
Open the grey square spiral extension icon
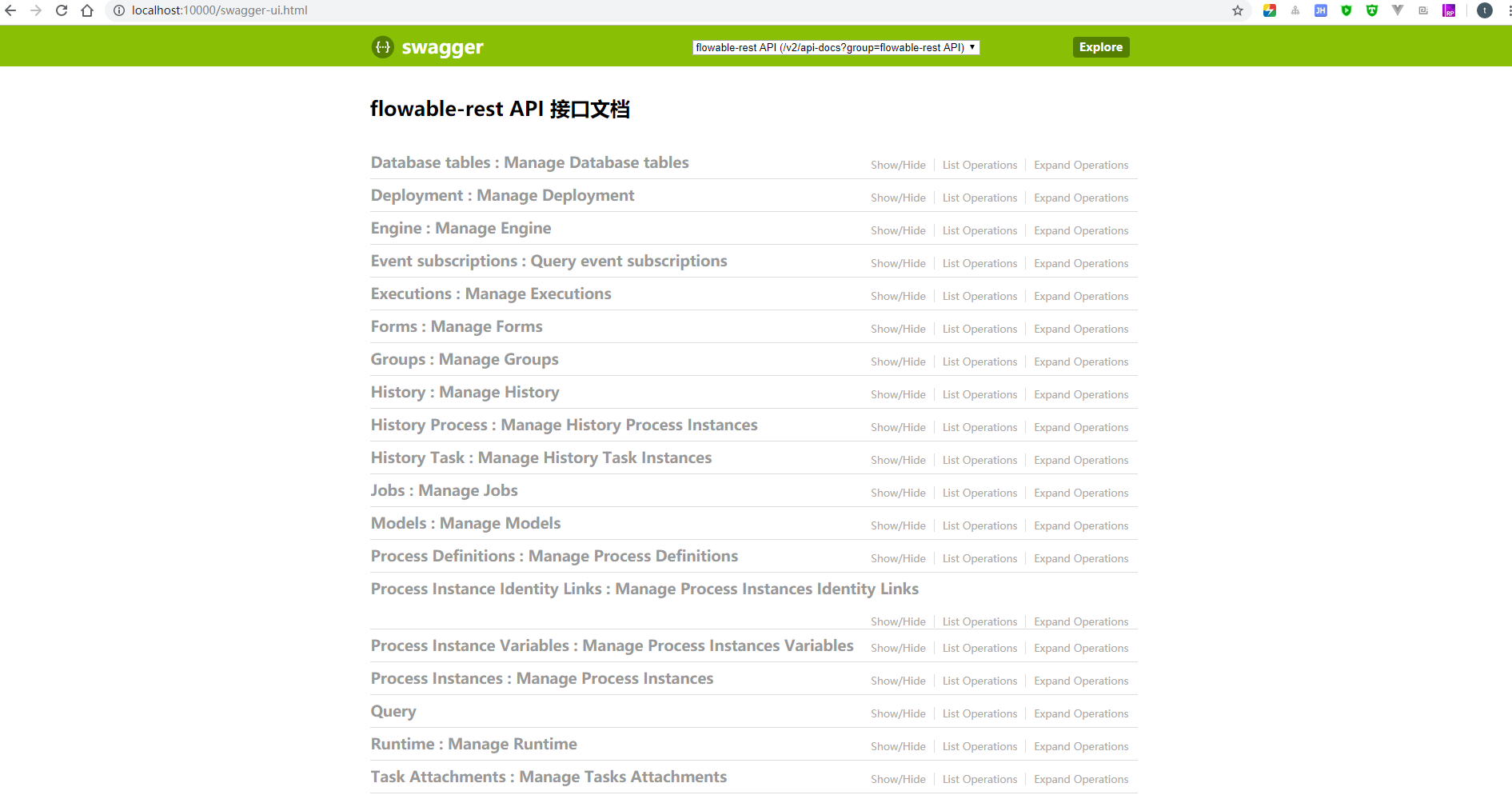point(1423,10)
